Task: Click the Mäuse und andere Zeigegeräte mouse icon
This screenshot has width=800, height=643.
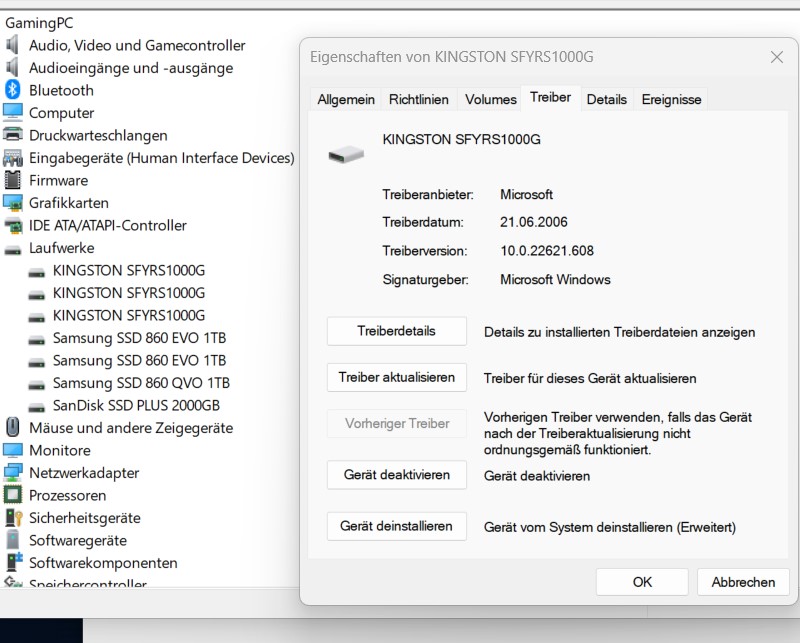Action: point(12,428)
